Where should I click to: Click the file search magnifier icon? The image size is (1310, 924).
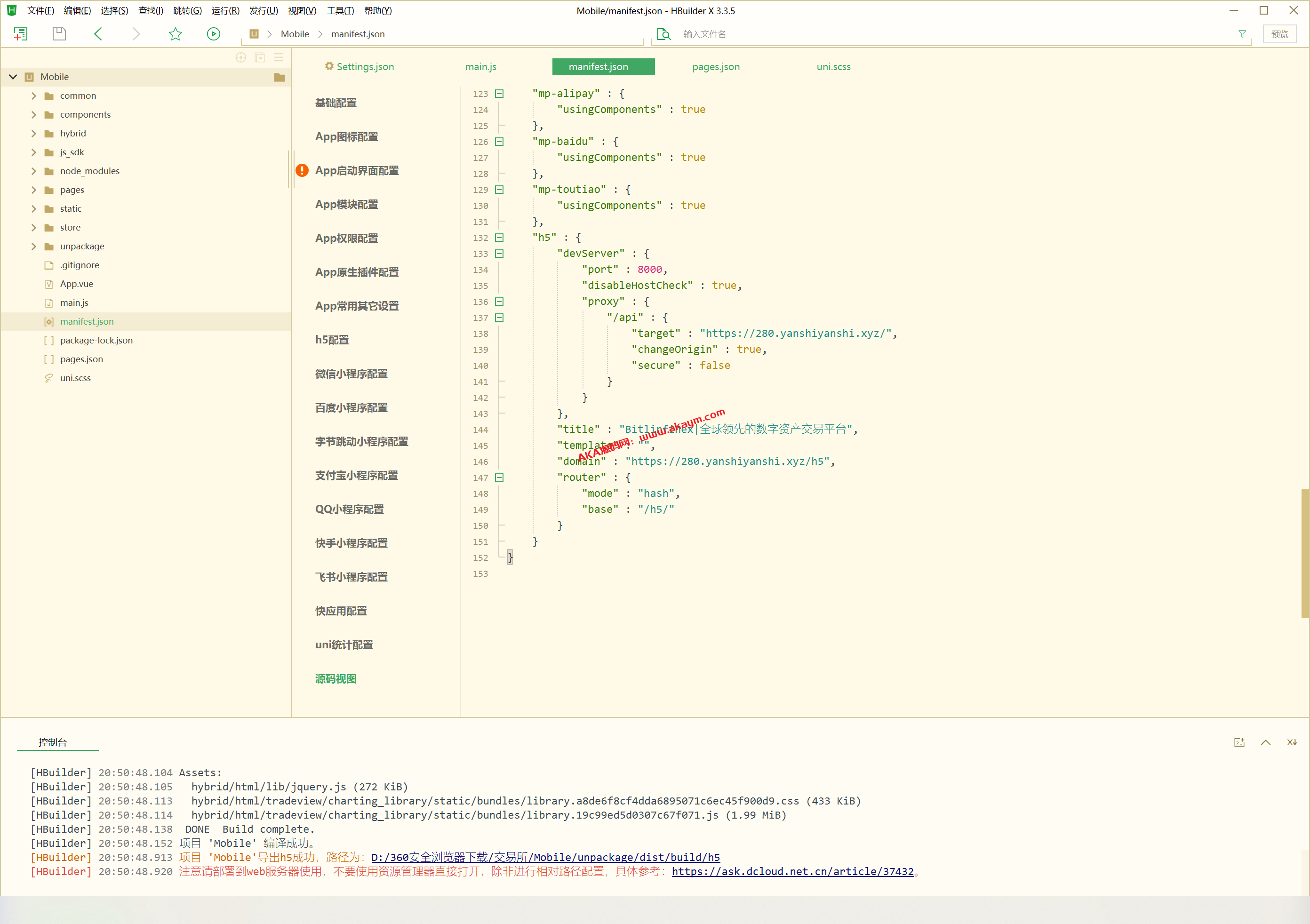663,34
